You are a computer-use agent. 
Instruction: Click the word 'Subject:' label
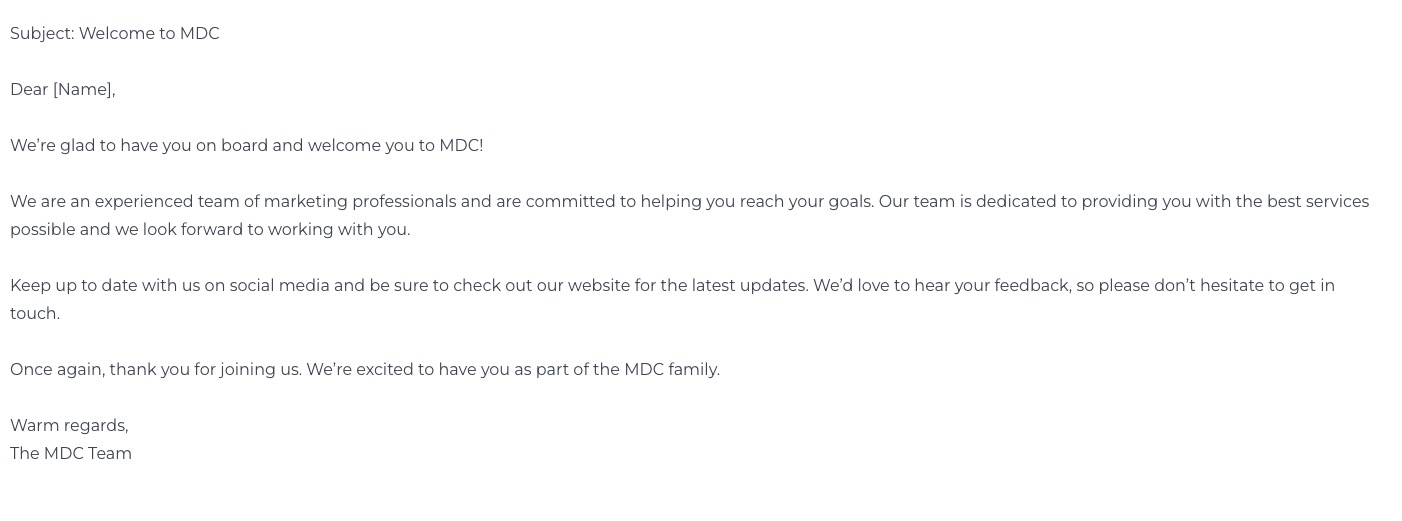coord(43,34)
